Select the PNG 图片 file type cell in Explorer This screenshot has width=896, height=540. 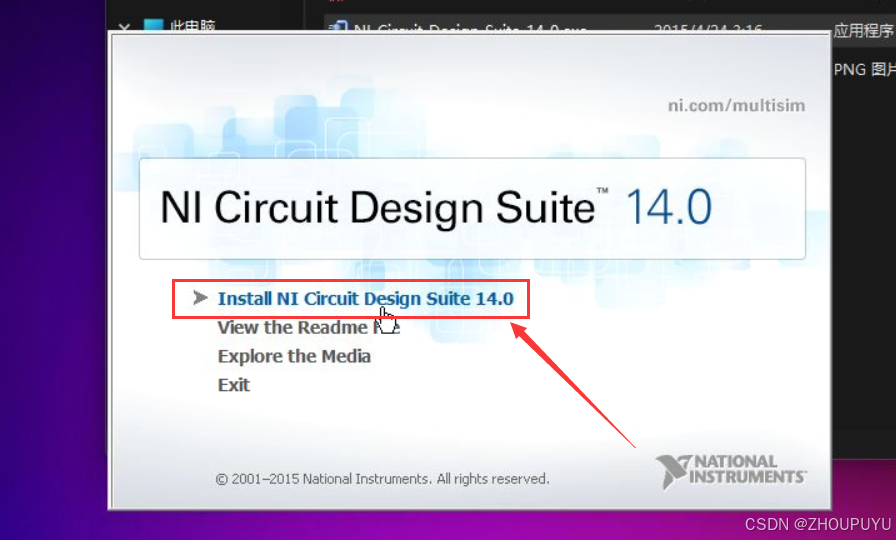tap(864, 70)
